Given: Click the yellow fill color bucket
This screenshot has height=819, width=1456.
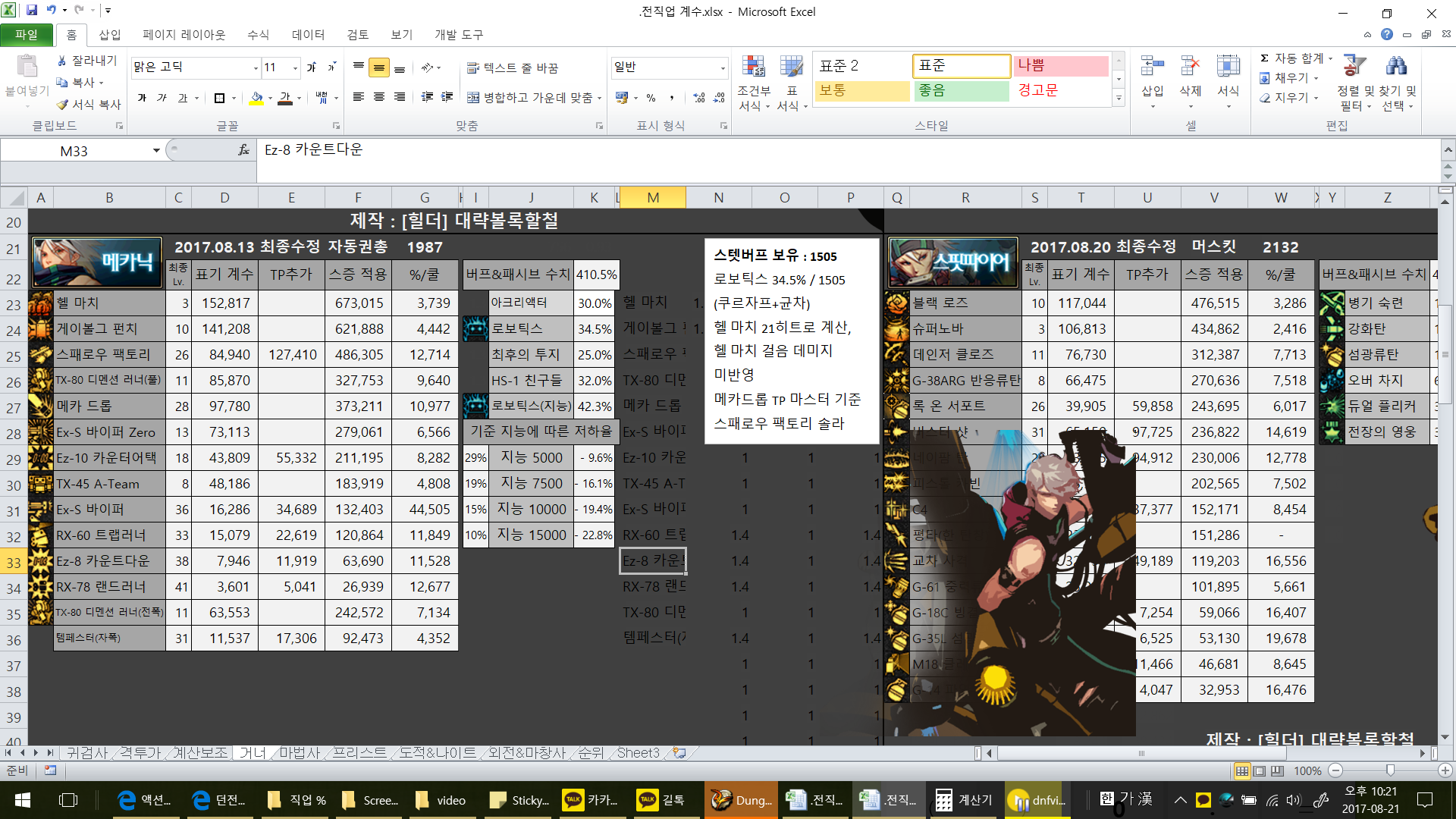Looking at the screenshot, I should point(256,98).
